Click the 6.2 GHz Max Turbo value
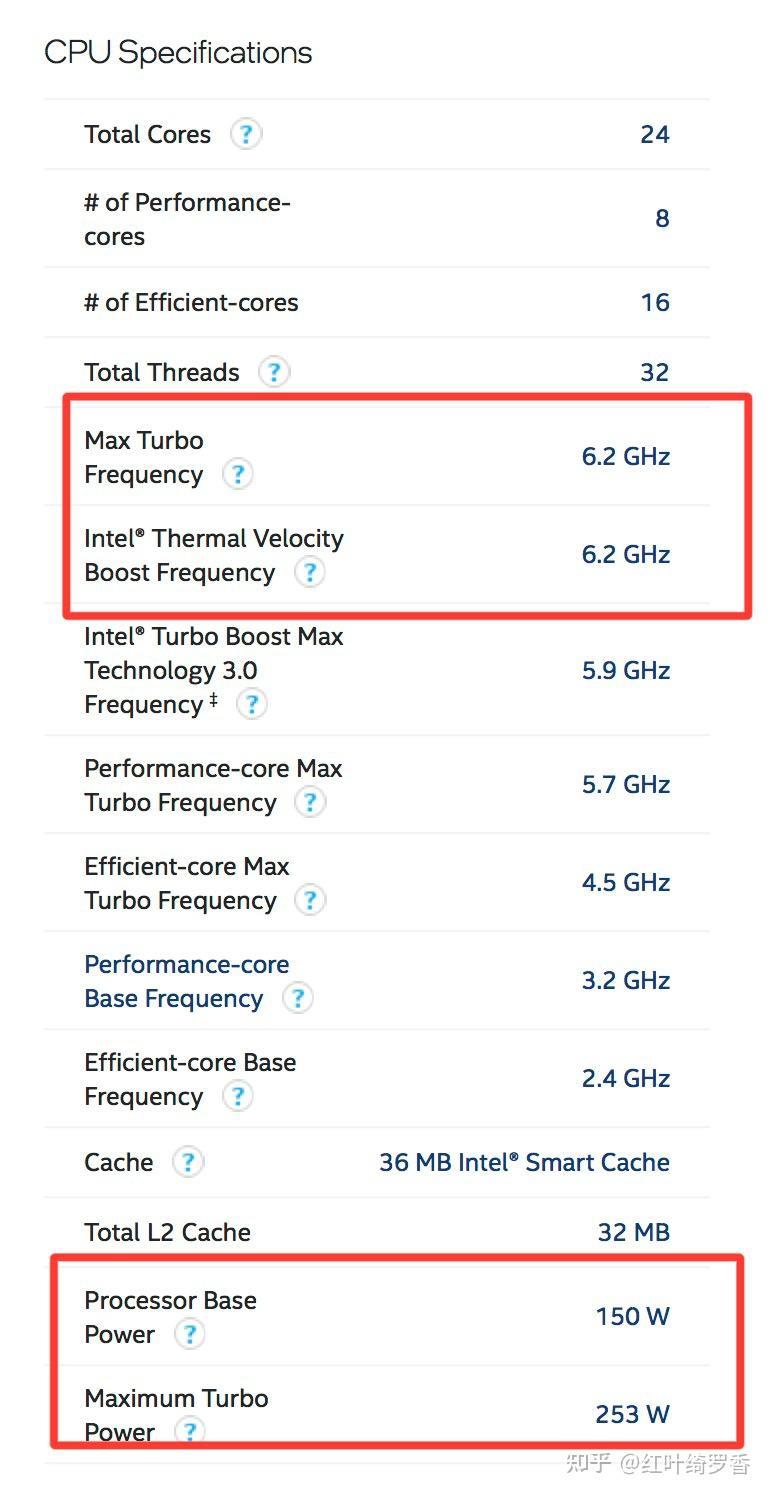Image resolution: width=770 pixels, height=1495 pixels. (x=625, y=456)
